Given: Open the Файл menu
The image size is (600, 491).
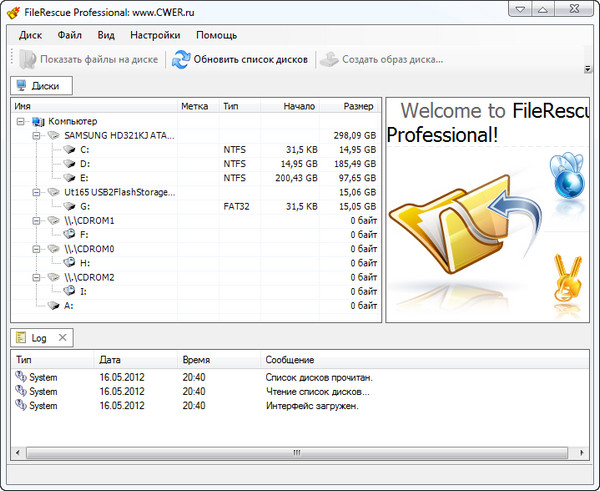Looking at the screenshot, I should [70, 35].
